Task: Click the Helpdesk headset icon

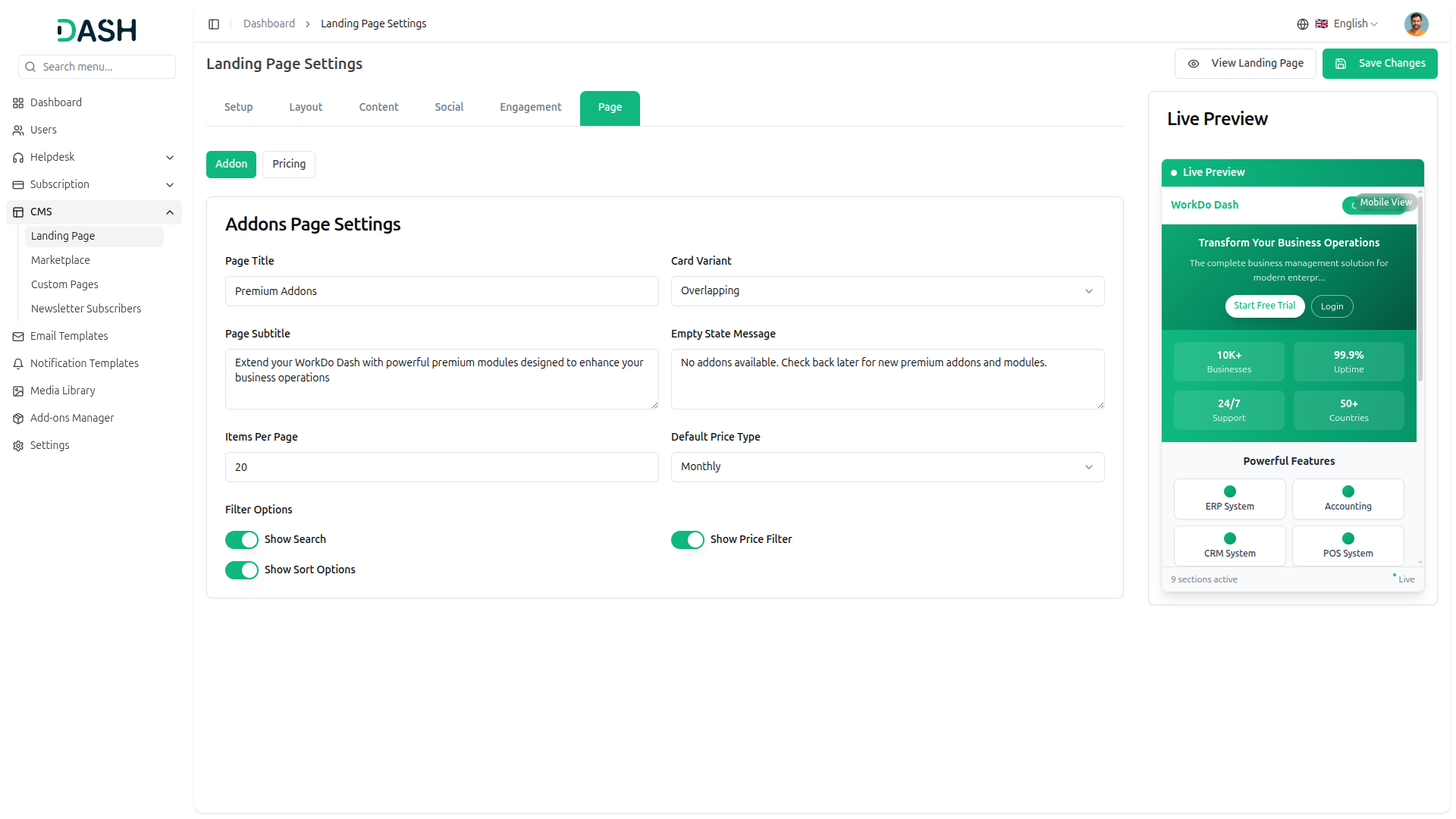Action: tap(18, 158)
